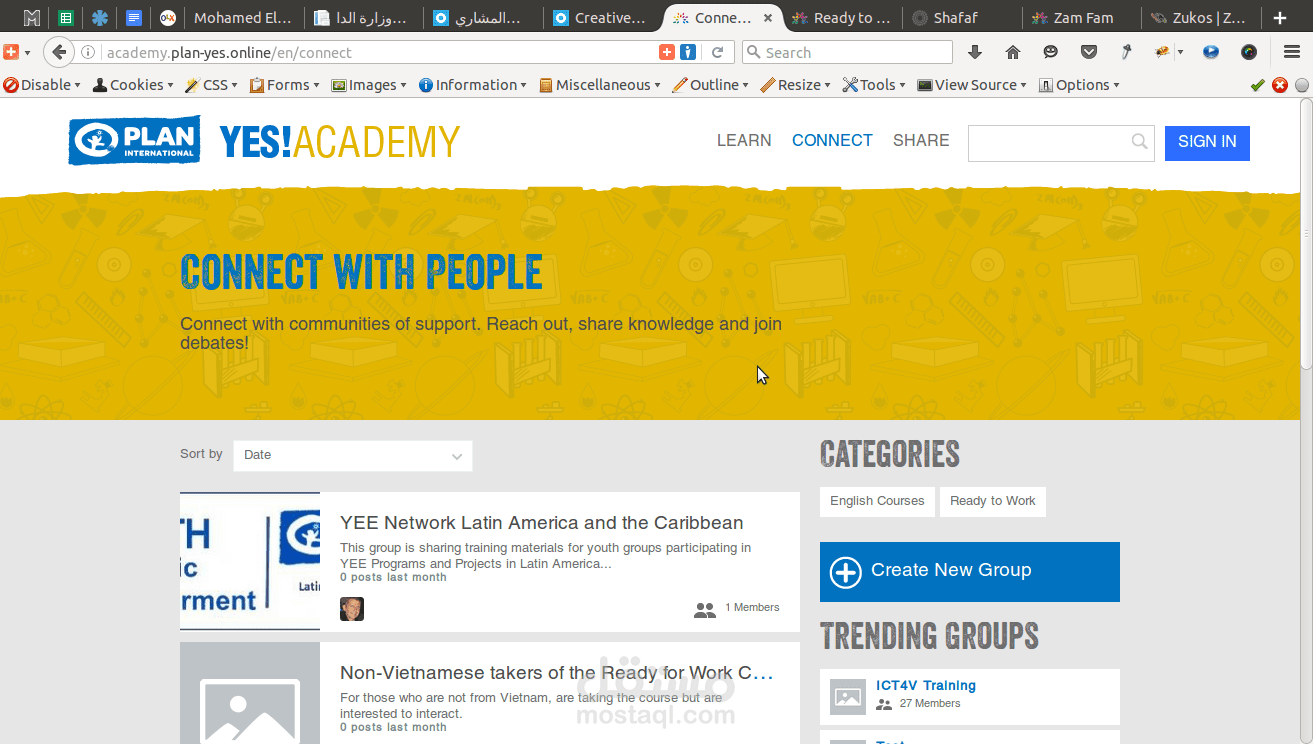1313x744 pixels.
Task: Go to the CONNECT section
Action: pyautogui.click(x=832, y=141)
